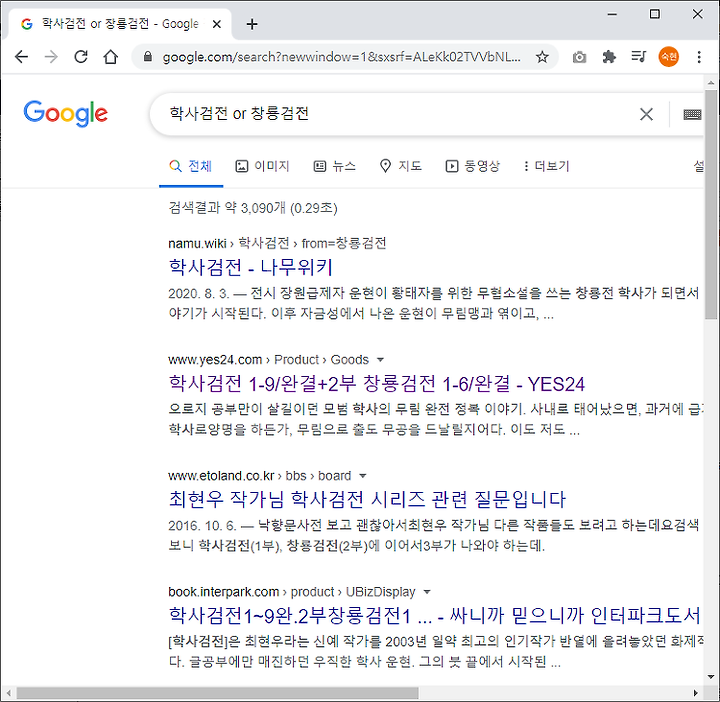Expand the book.interpark.com result options arrow

click(x=427, y=592)
